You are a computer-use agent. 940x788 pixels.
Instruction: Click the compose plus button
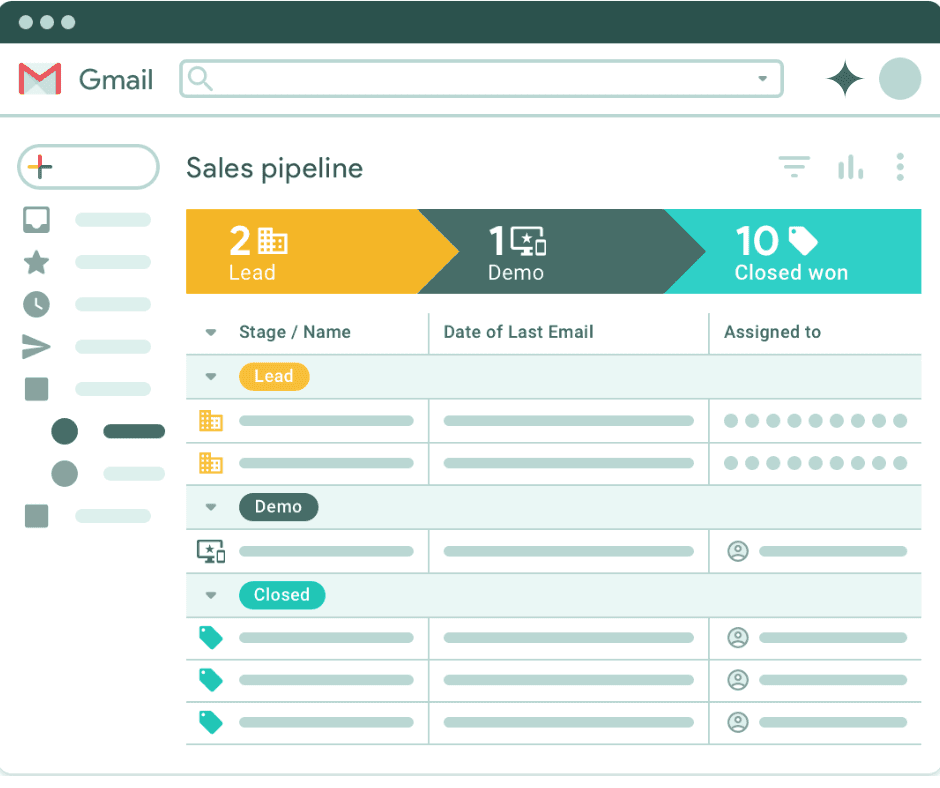(x=88, y=167)
